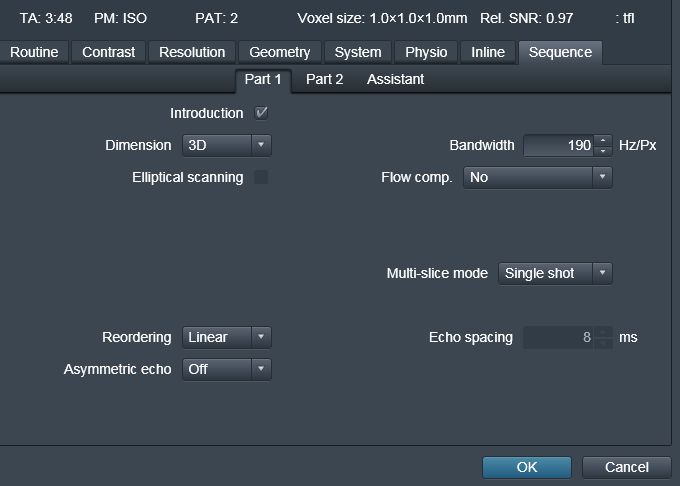Switch to Part 2 subtab
The image size is (680, 486).
pyautogui.click(x=324, y=79)
